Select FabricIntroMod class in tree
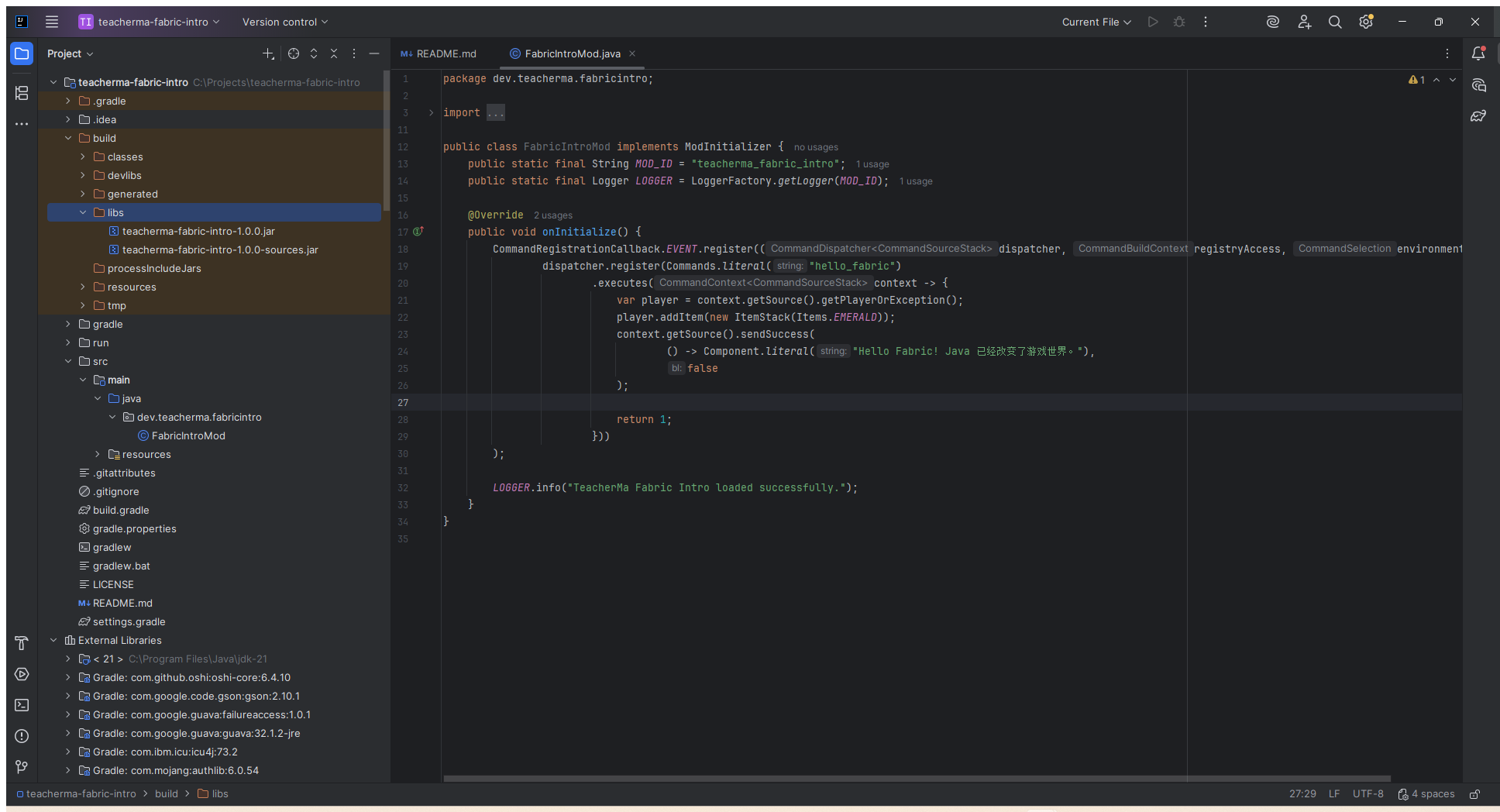The height and width of the screenshot is (812, 1500). [x=188, y=435]
